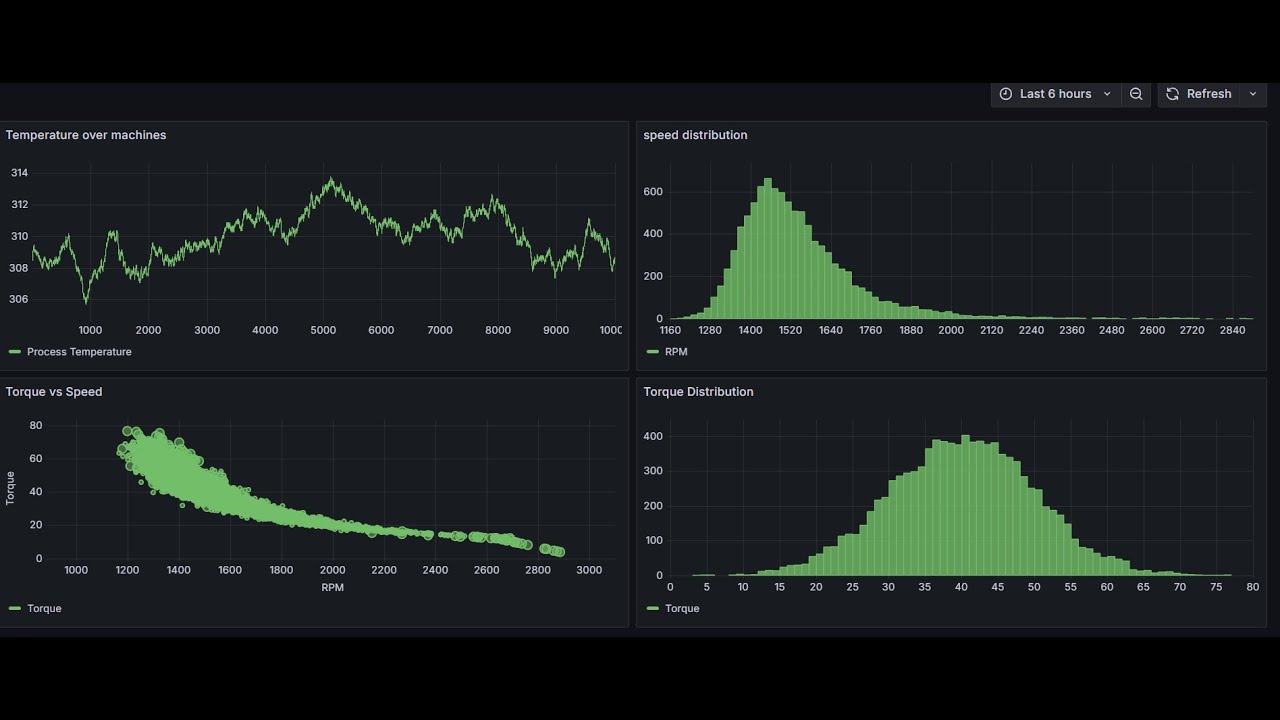Click the 2840 tick in speed distribution
Image resolution: width=1280 pixels, height=720 pixels.
tap(1232, 330)
